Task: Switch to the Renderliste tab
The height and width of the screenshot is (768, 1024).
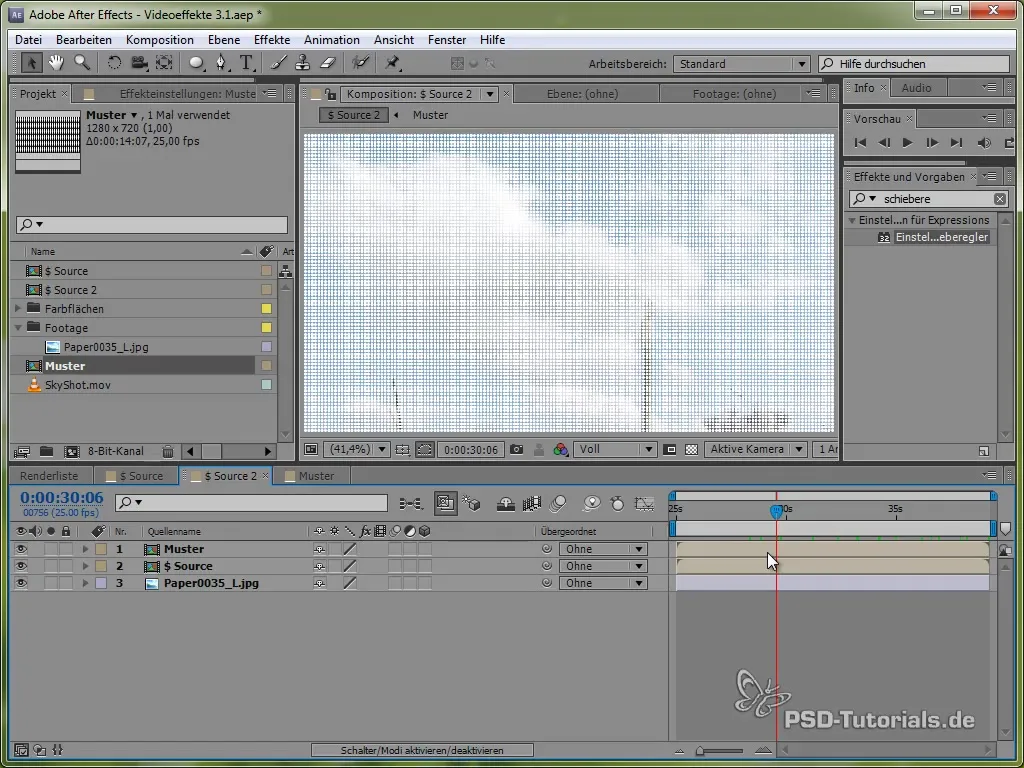Action: [49, 476]
